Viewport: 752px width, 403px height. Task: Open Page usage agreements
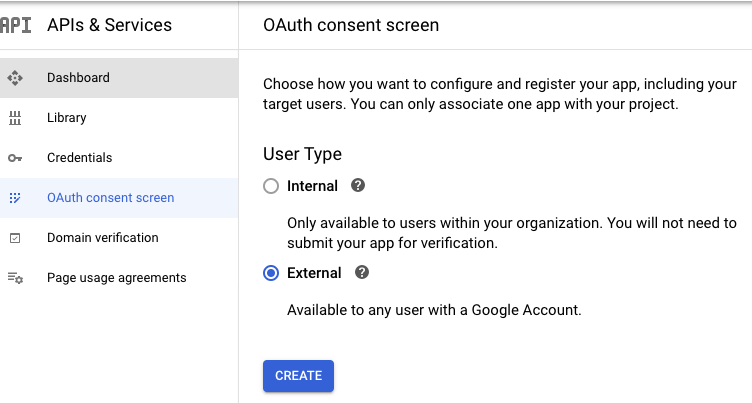pos(116,278)
